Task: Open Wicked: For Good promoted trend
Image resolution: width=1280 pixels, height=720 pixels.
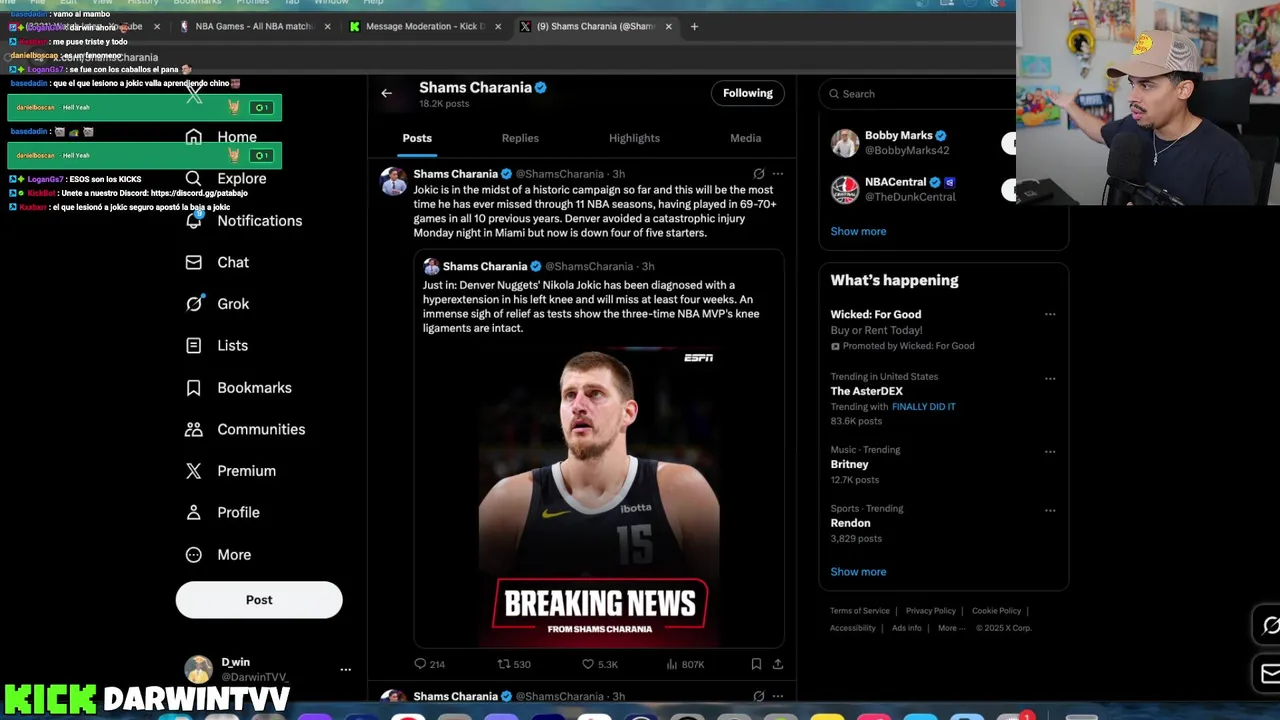Action: (x=876, y=315)
